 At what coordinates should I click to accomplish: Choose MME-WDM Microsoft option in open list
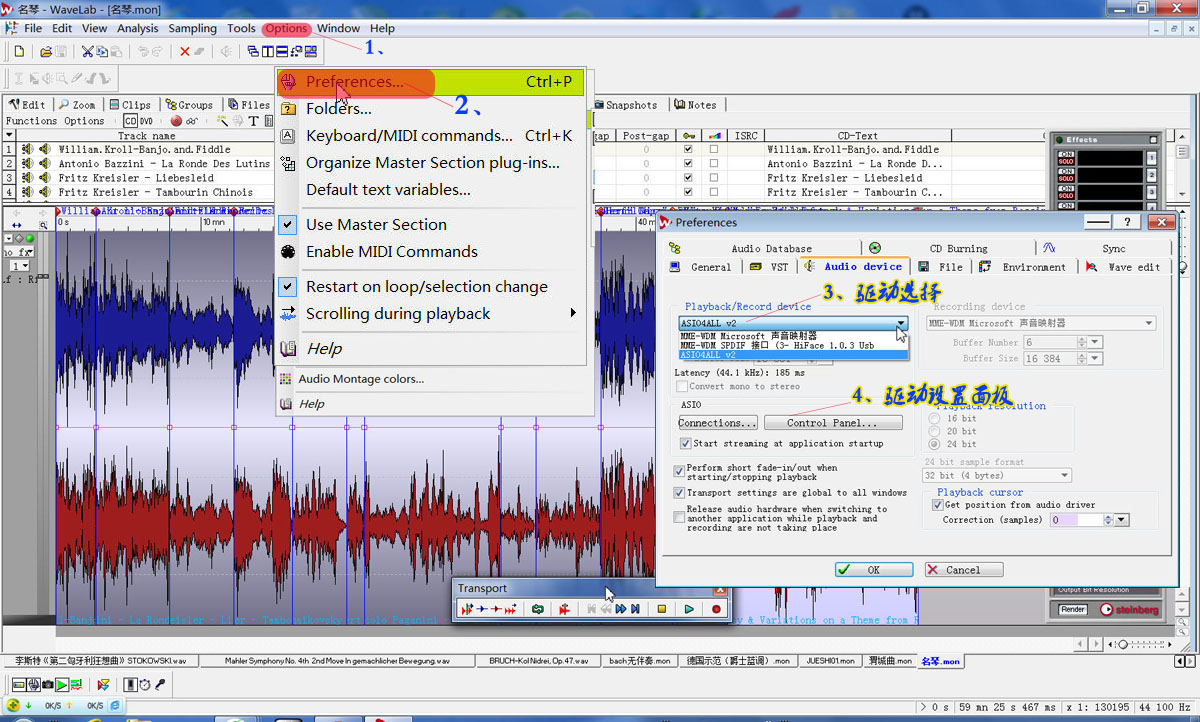point(794,336)
